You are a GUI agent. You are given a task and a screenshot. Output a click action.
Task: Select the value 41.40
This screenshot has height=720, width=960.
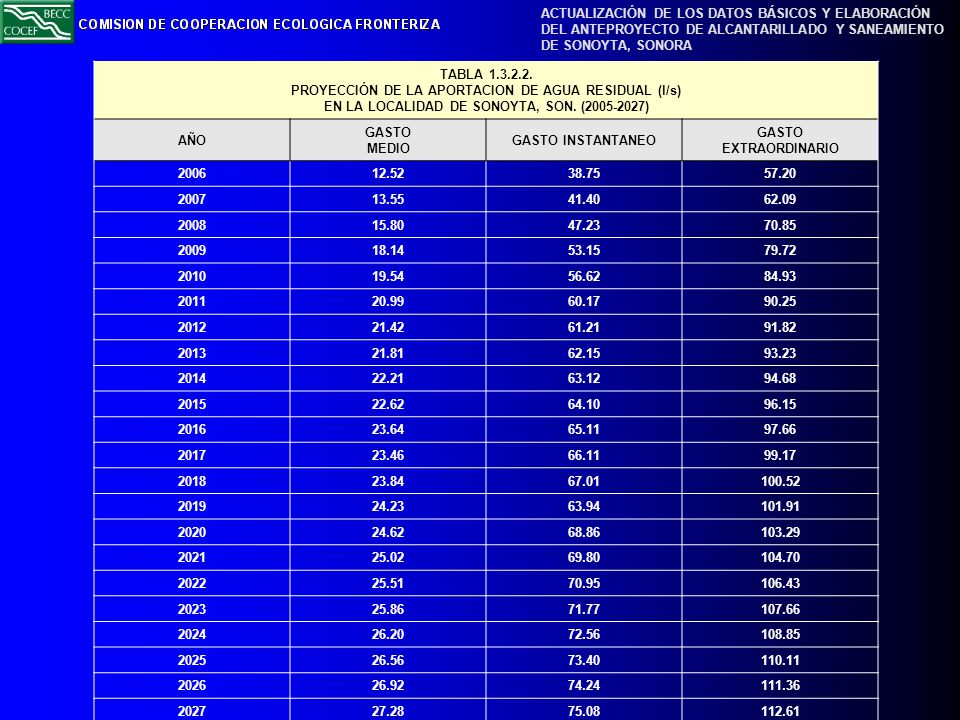coord(583,199)
